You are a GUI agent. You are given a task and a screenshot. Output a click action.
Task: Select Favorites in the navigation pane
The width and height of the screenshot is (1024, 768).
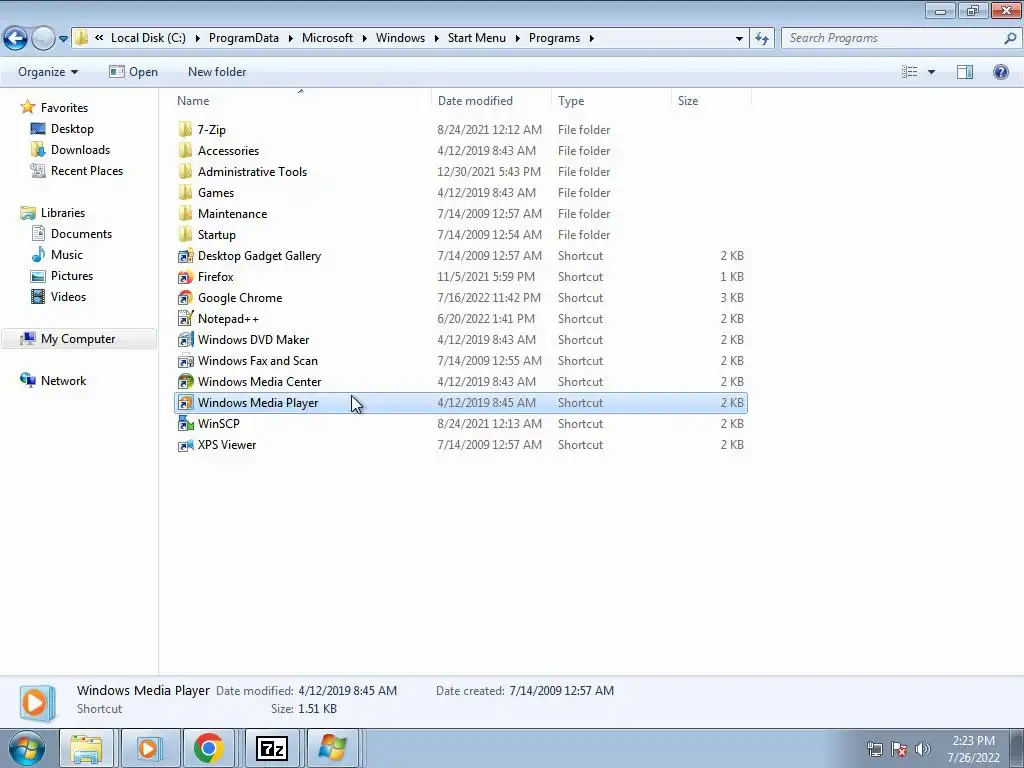tap(64, 108)
